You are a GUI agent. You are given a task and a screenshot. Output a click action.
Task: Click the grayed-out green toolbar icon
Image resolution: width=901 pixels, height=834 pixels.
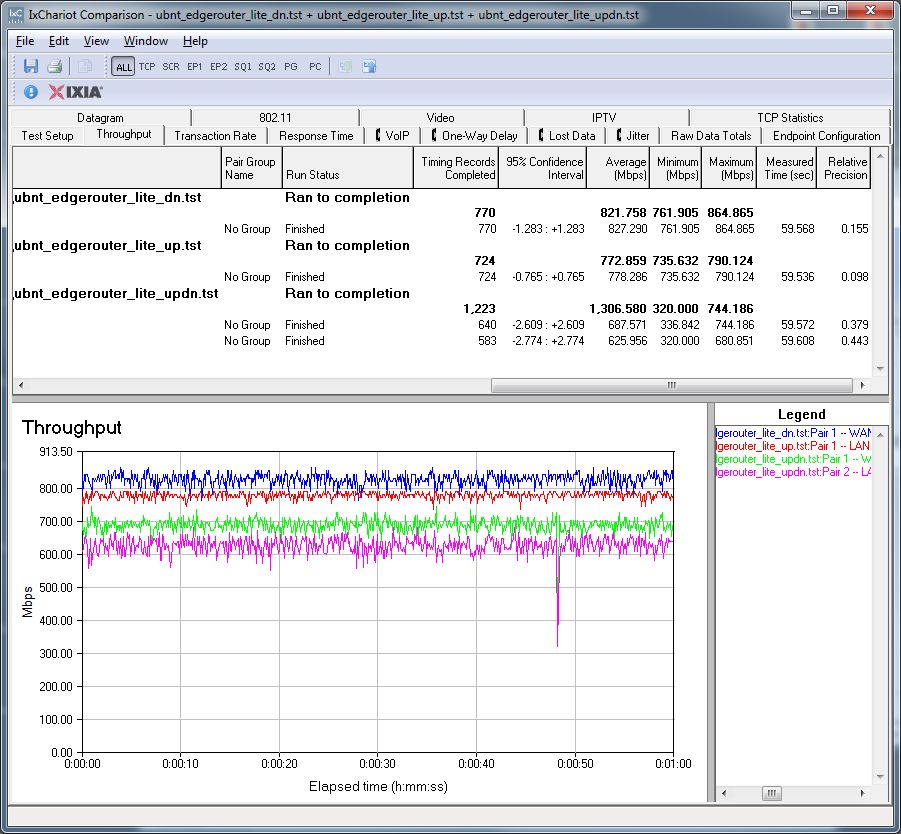tap(345, 67)
